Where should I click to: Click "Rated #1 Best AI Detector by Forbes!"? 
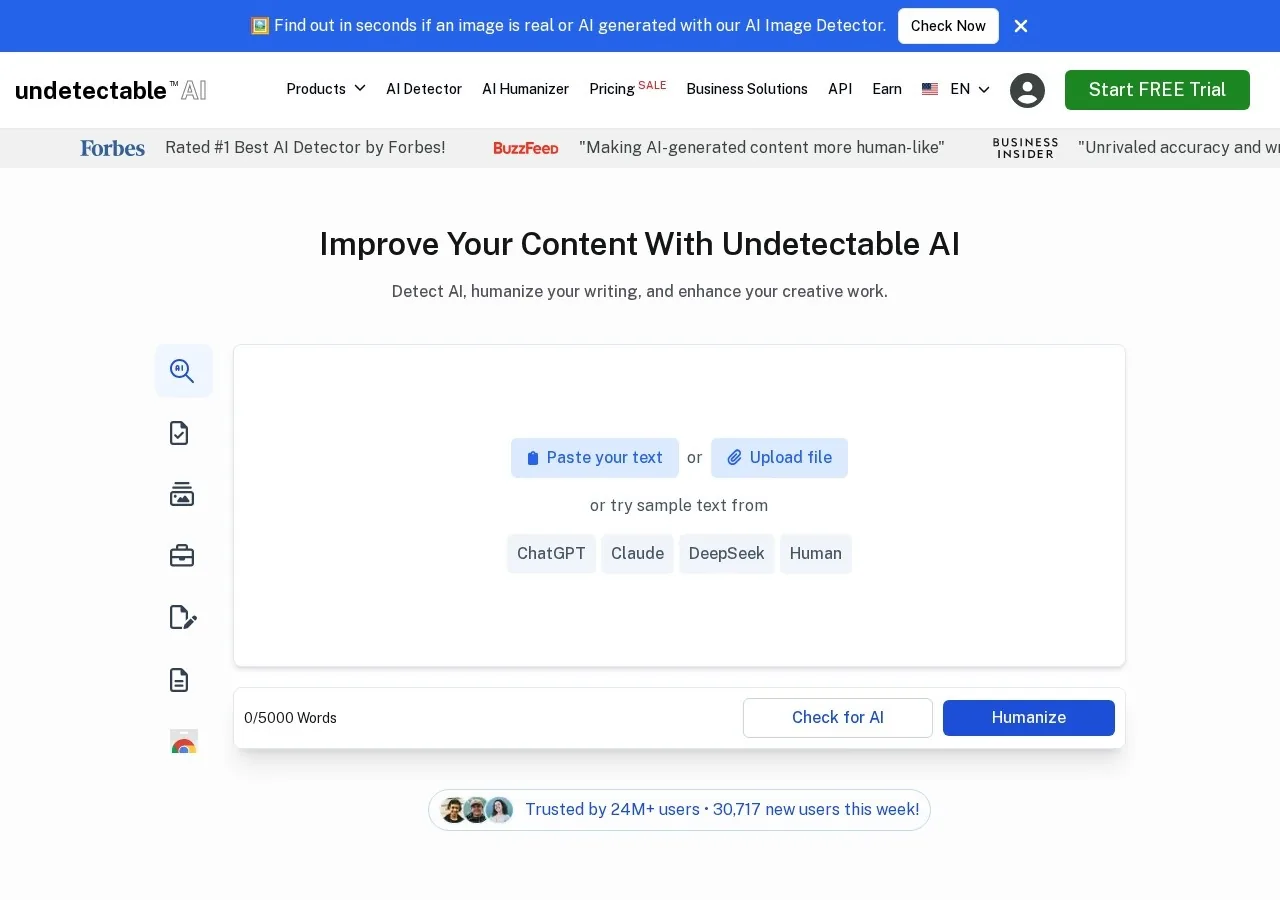(x=305, y=148)
